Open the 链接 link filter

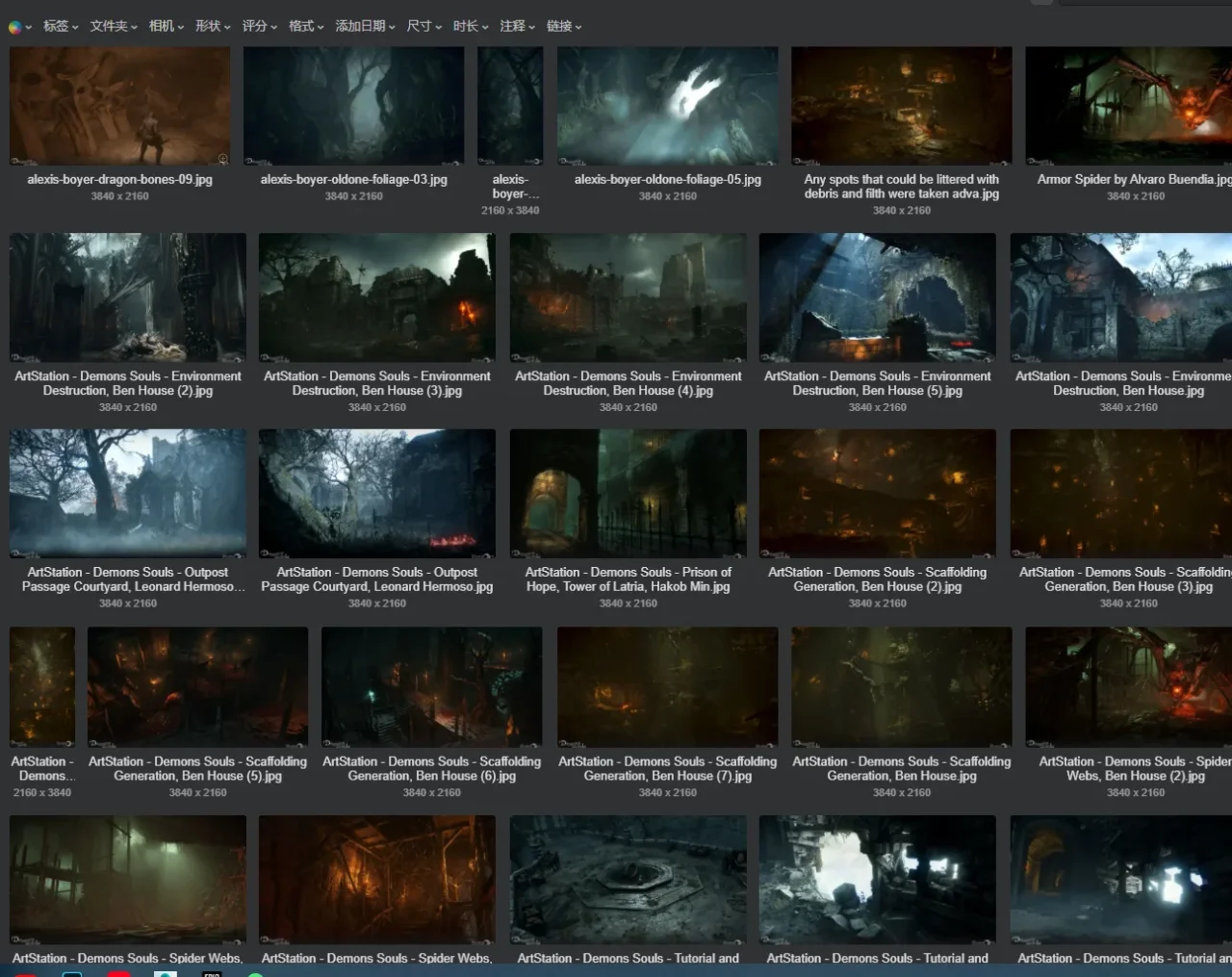point(564,26)
